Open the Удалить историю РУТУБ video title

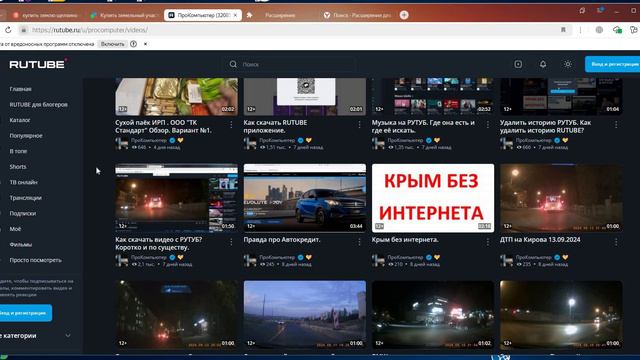[x=545, y=127]
